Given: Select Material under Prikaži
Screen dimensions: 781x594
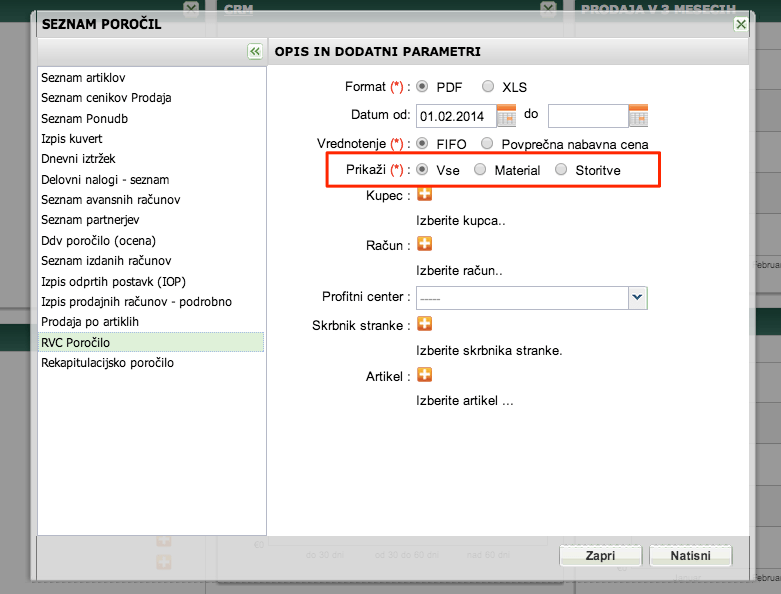Looking at the screenshot, I should [480, 170].
